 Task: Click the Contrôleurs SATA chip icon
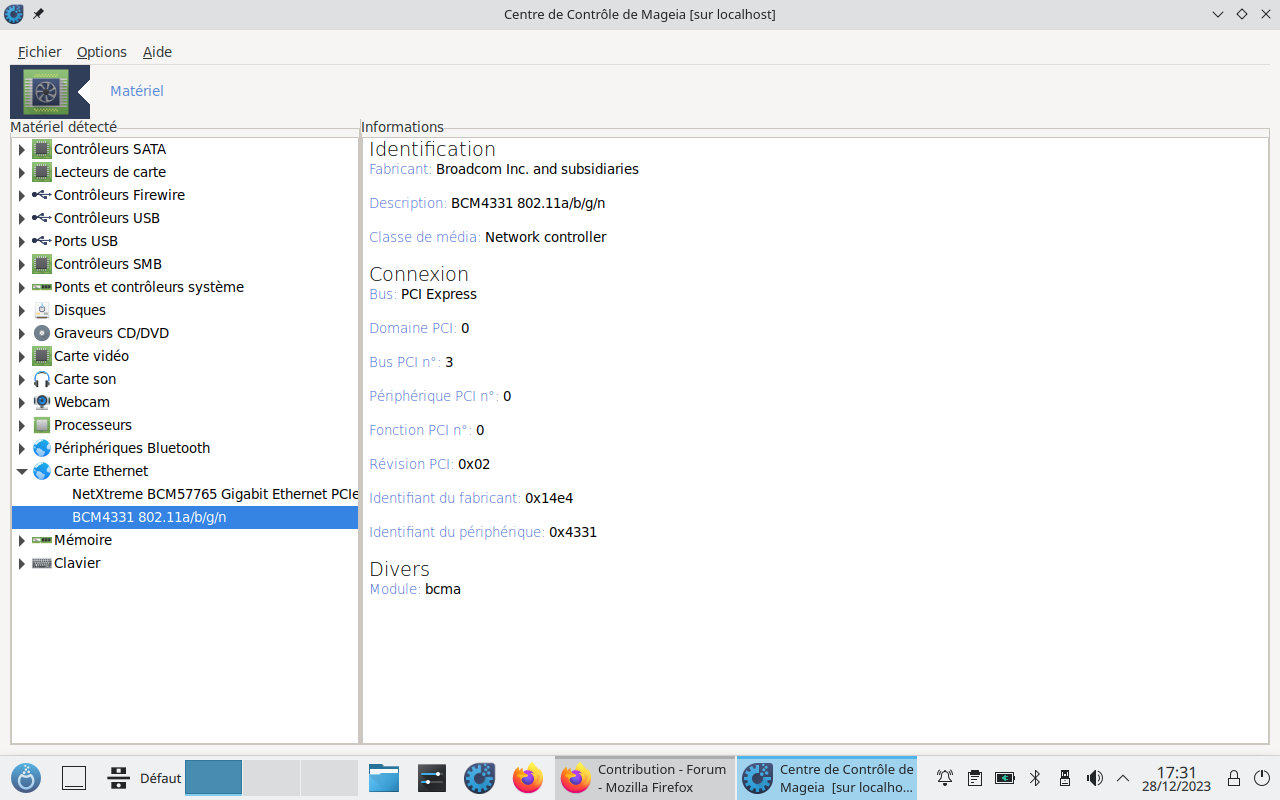41,149
